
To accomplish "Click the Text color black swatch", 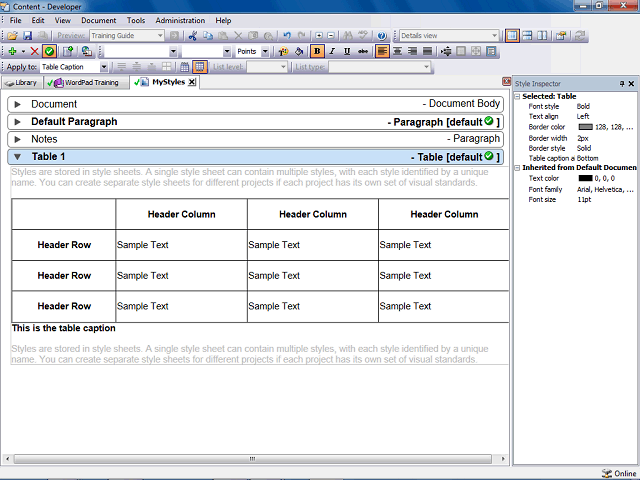I will click(585, 178).
